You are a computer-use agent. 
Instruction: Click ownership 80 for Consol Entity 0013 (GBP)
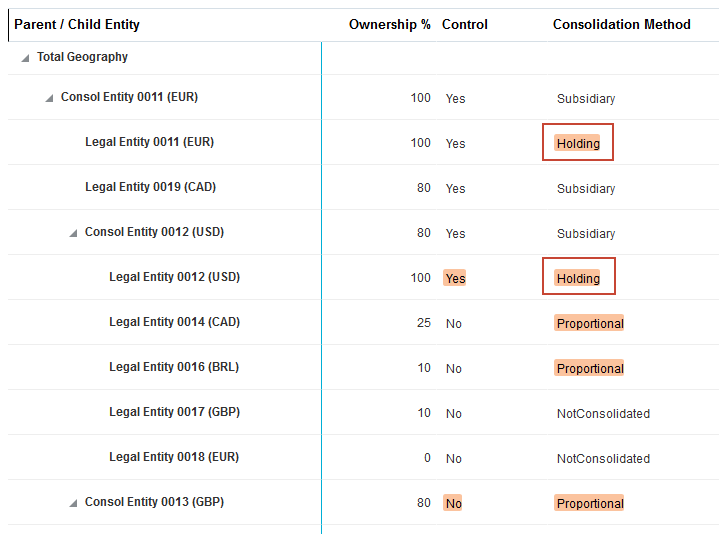click(424, 502)
